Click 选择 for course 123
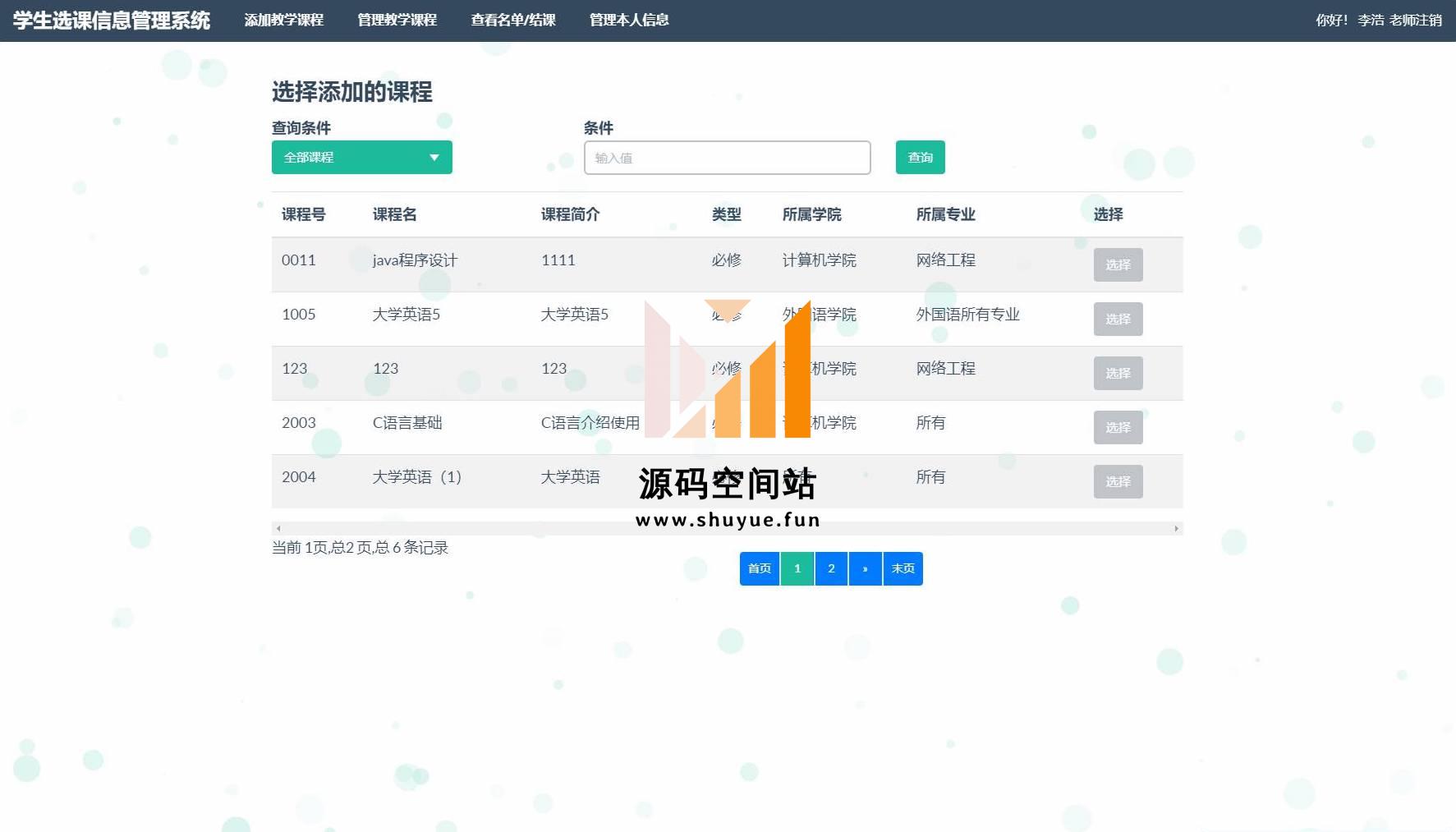 (x=1118, y=373)
